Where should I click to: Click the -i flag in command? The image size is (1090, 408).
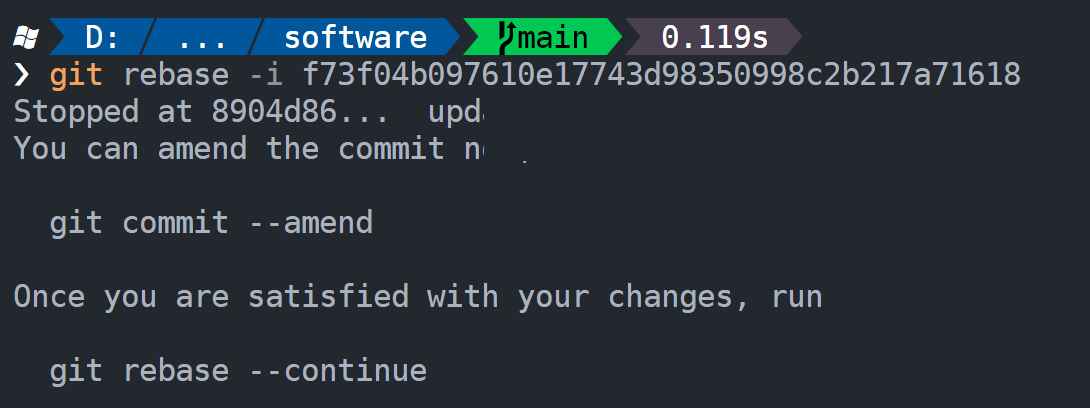tap(266, 74)
